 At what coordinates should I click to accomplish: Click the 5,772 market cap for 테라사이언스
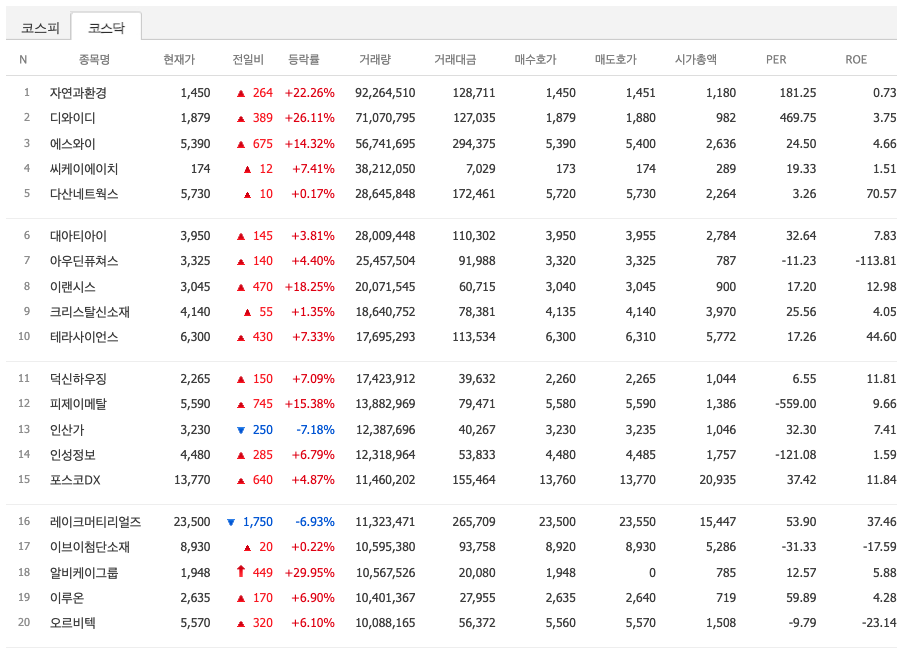pyautogui.click(x=721, y=336)
